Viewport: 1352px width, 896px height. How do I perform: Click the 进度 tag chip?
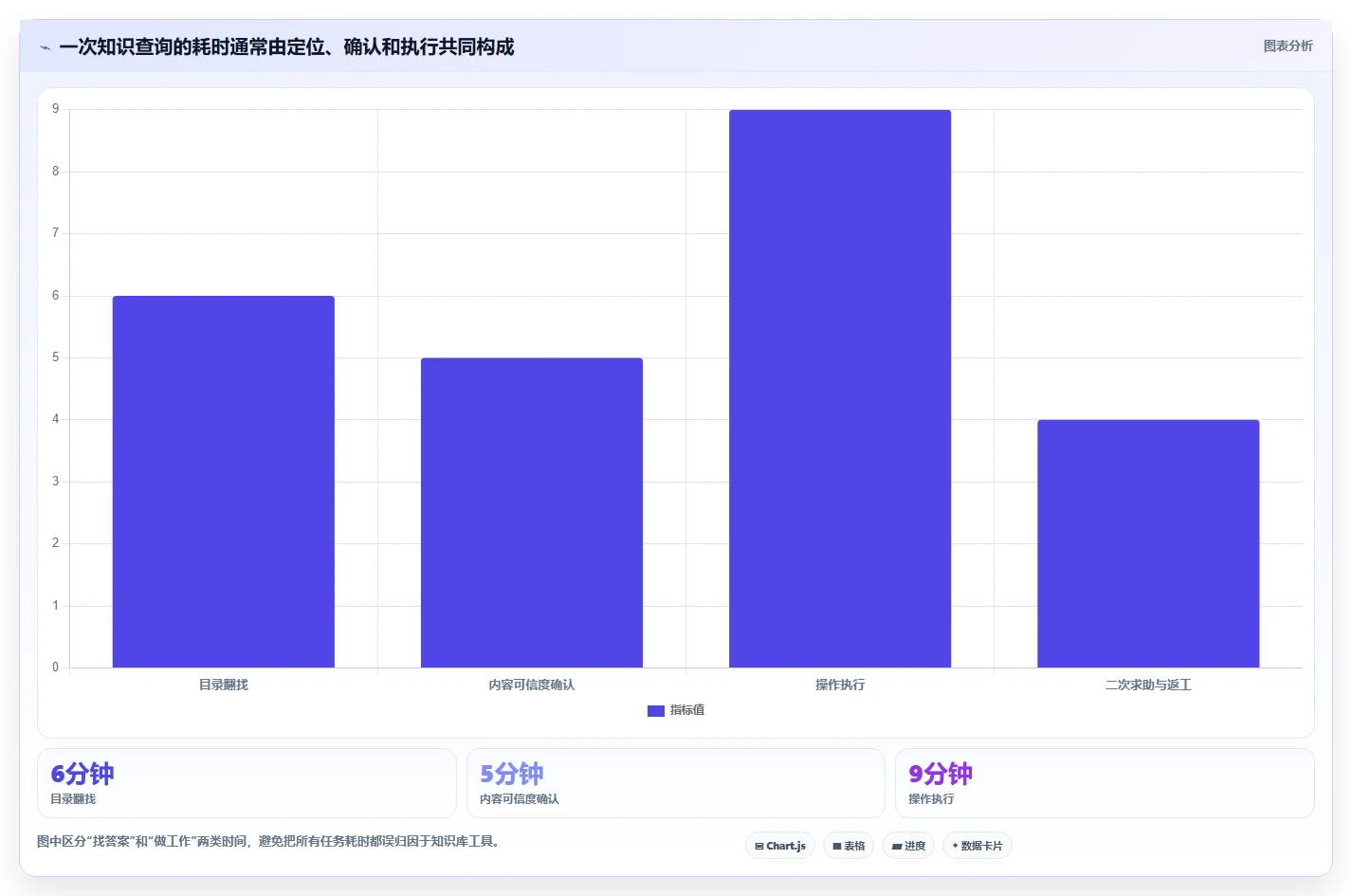(x=908, y=846)
